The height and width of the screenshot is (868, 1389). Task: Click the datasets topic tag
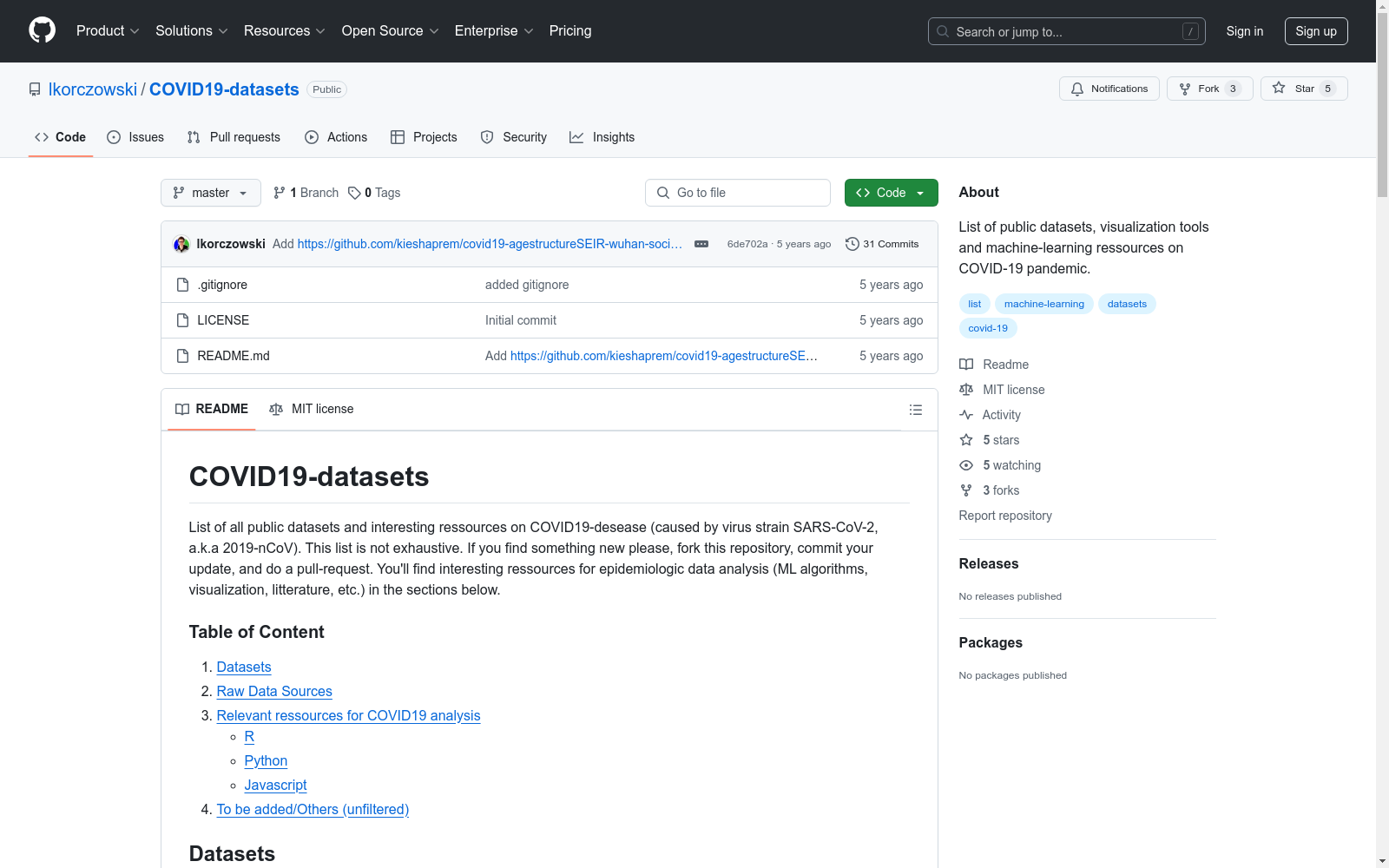(x=1127, y=304)
